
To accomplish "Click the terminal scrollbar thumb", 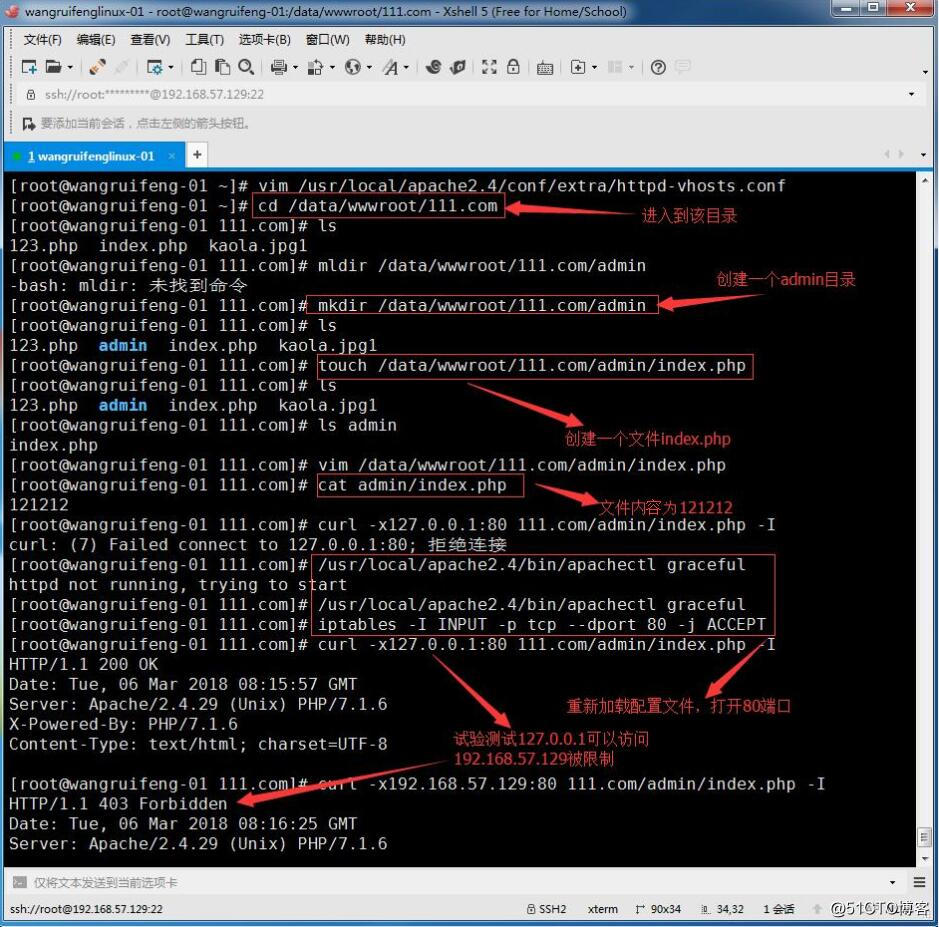I will tap(925, 837).
